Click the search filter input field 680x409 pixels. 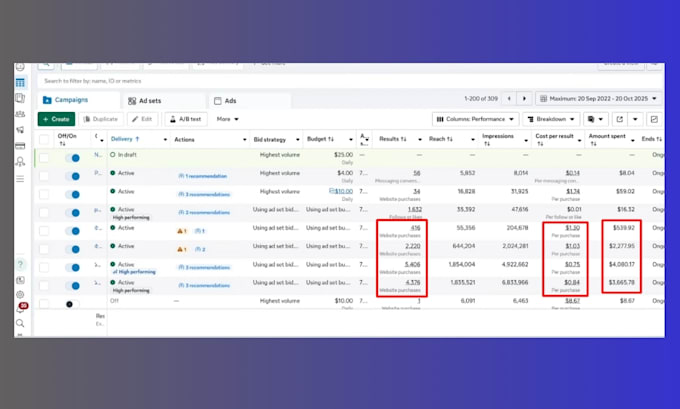(348, 81)
